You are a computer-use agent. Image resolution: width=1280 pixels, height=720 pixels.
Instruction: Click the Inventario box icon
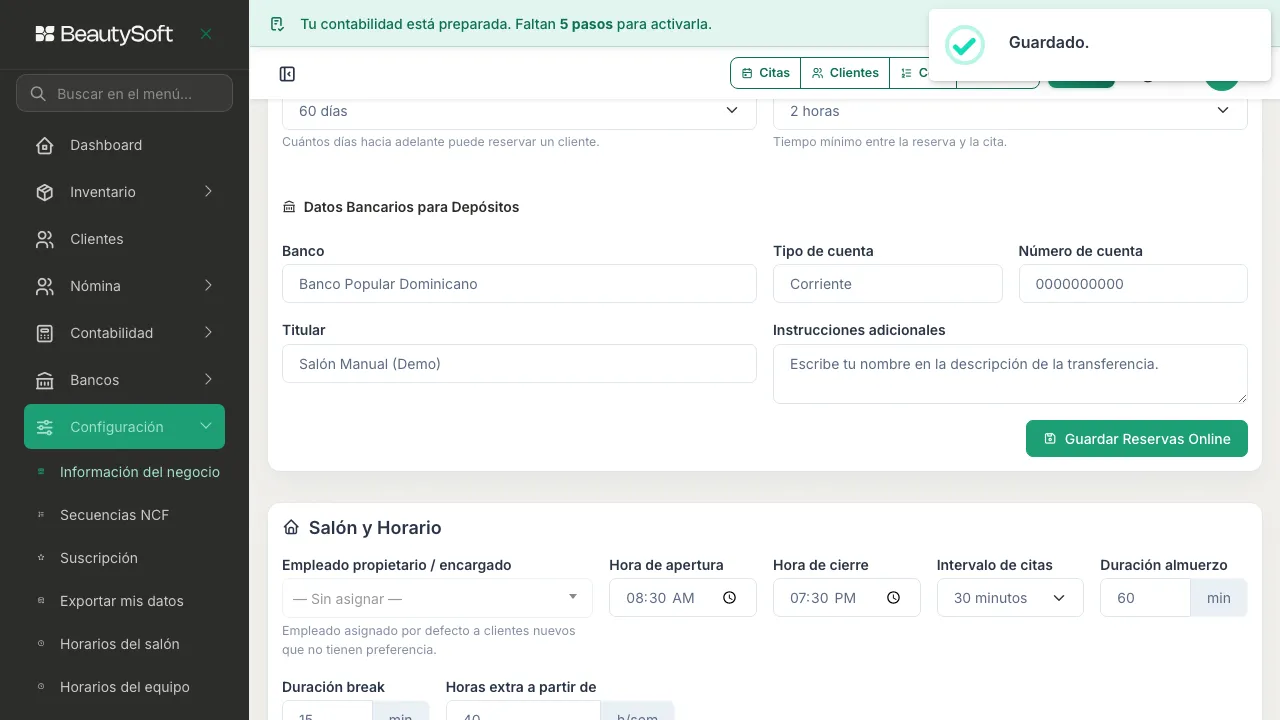coord(45,192)
